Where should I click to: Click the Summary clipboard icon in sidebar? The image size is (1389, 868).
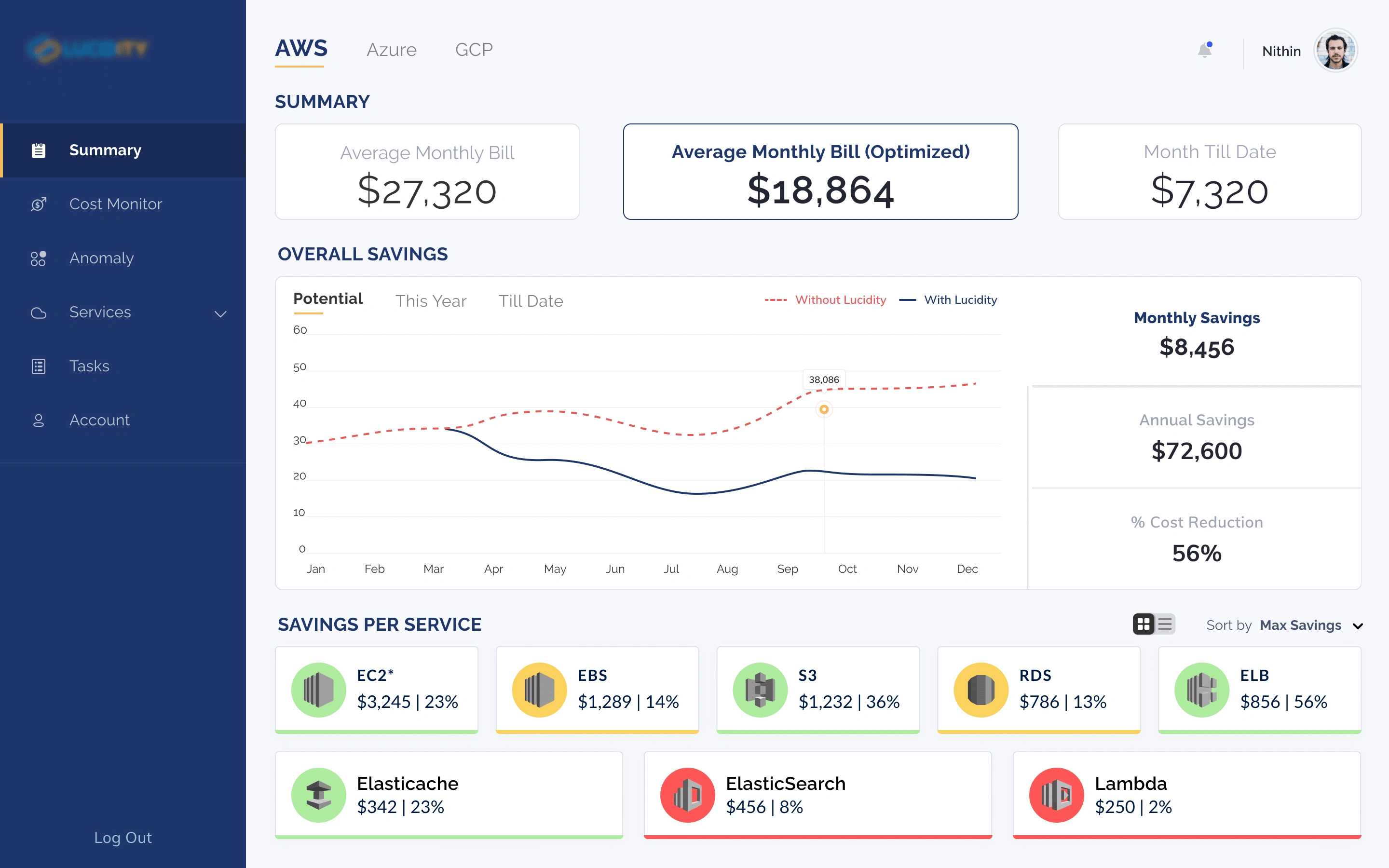[39, 150]
